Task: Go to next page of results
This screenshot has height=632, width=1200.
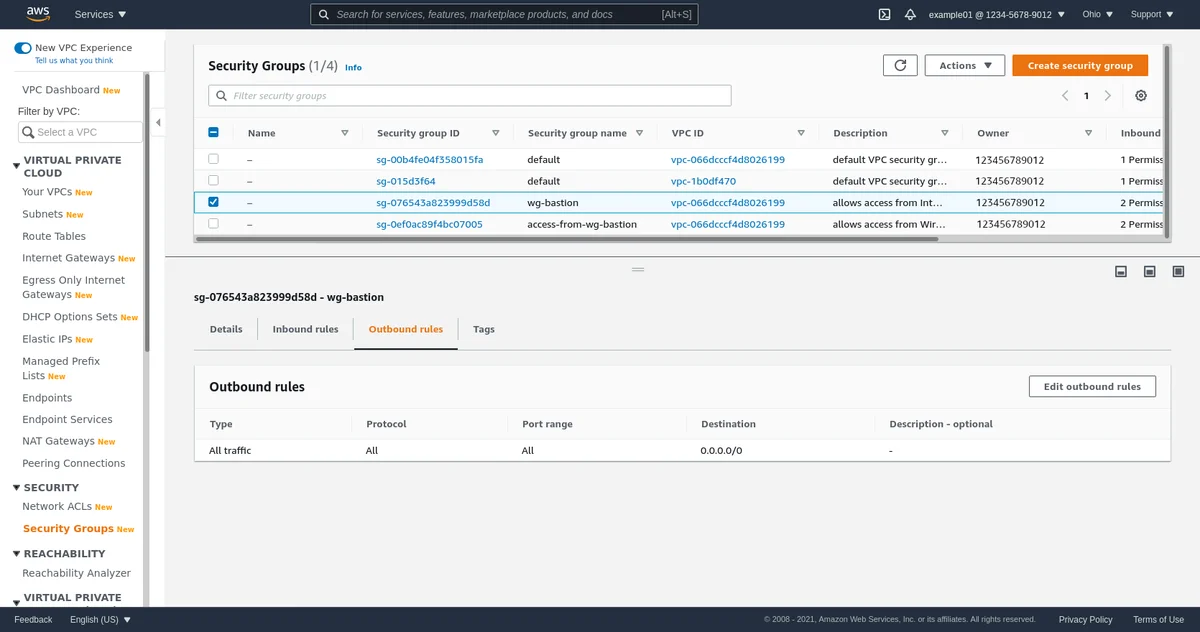Action: [x=1108, y=96]
